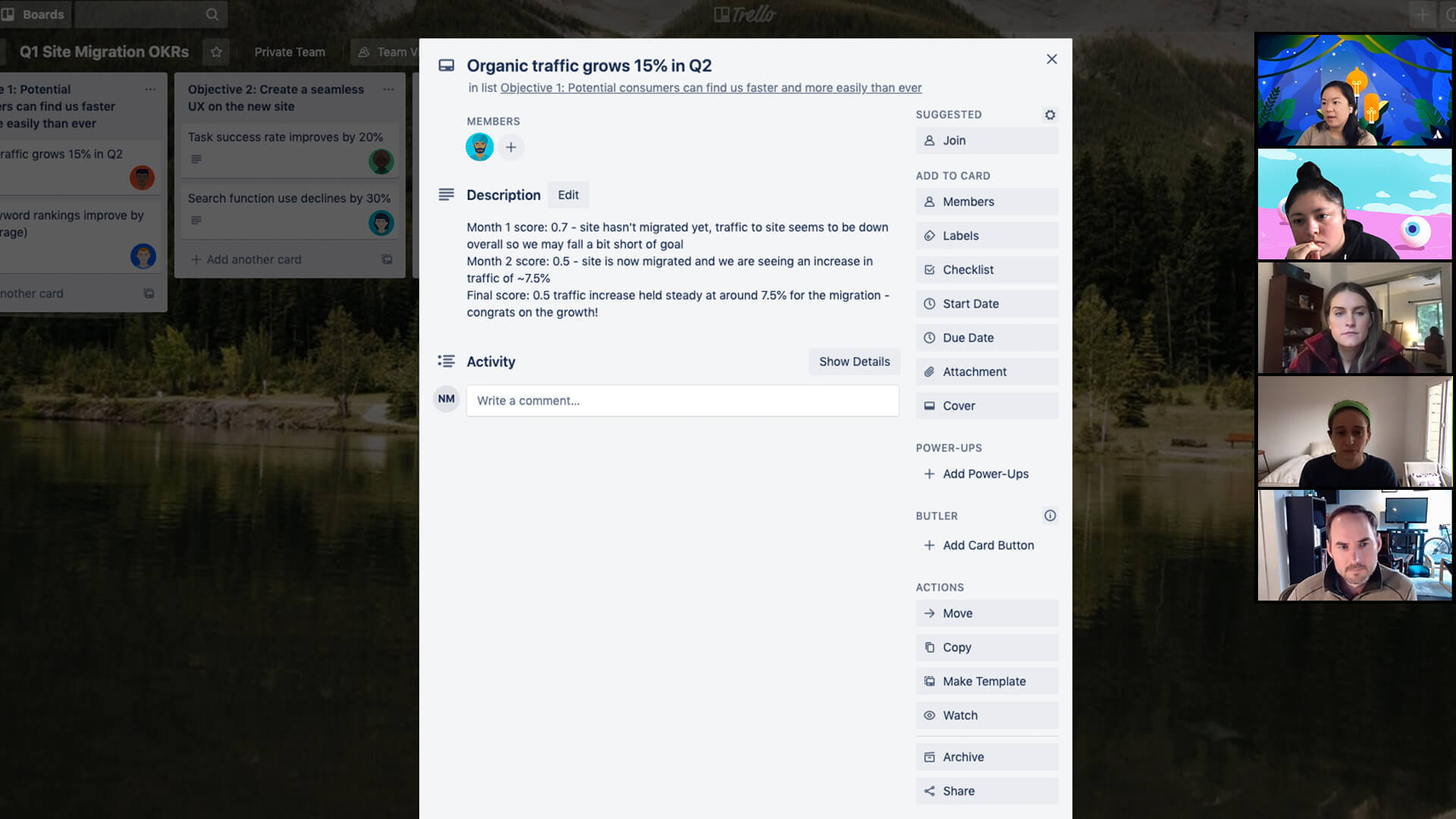Screen dimensions: 1456x819
Task: Open the Watch action expander
Action: point(986,715)
